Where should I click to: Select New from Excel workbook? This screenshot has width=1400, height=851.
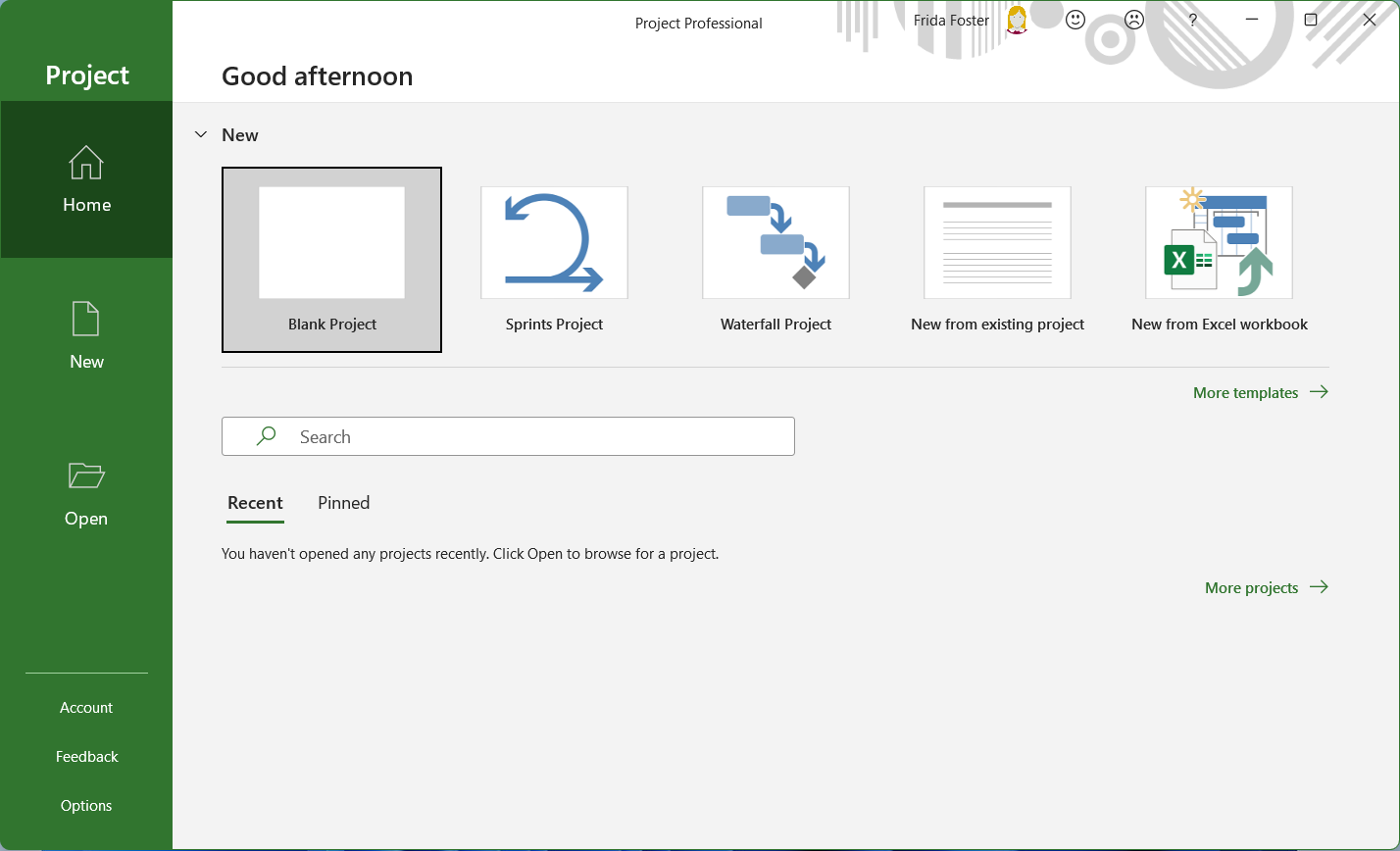click(x=1219, y=260)
